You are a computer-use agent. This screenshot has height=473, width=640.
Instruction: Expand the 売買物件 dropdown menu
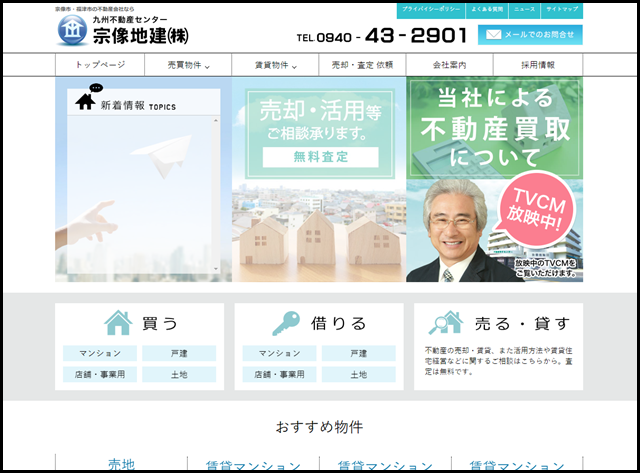(188, 65)
